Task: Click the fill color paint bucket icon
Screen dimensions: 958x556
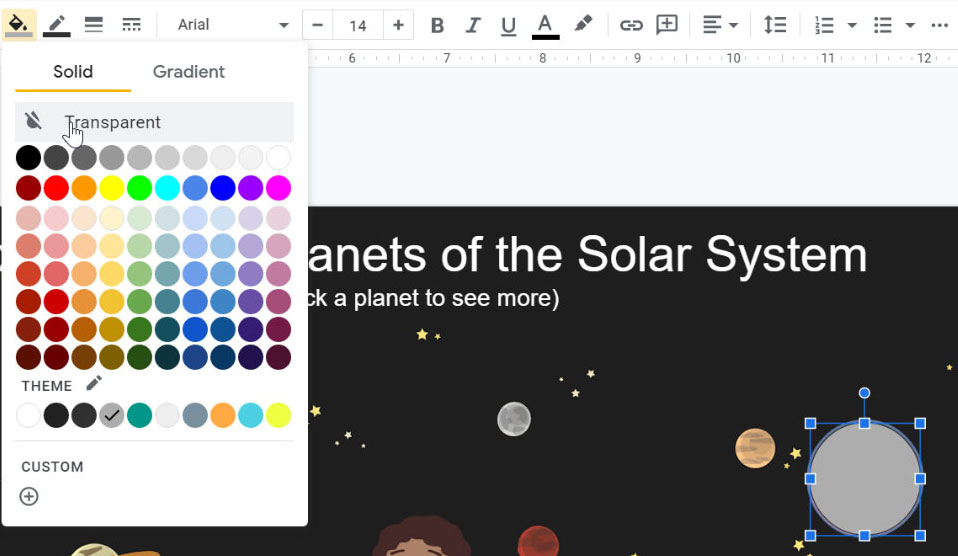Action: (x=19, y=24)
